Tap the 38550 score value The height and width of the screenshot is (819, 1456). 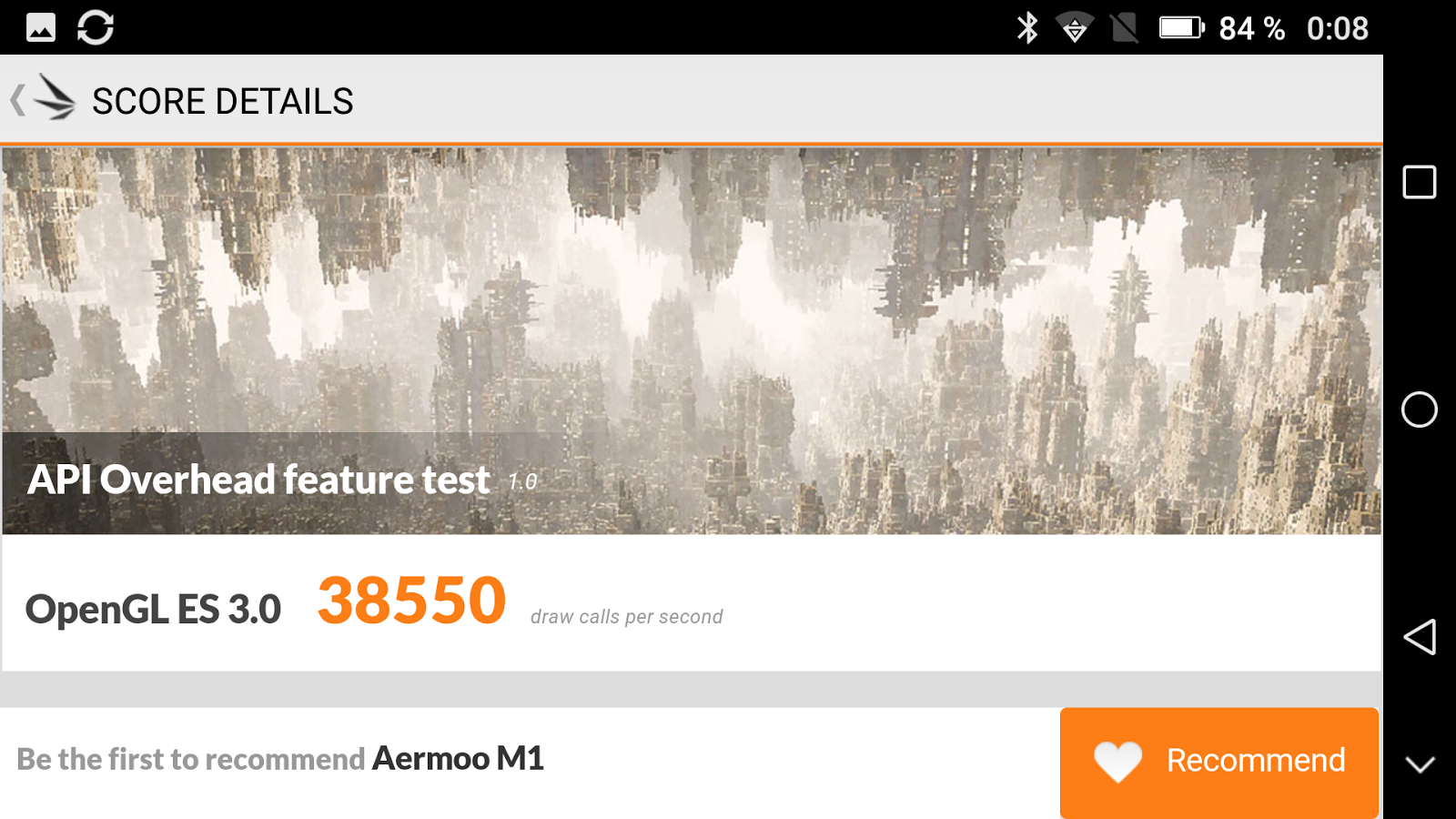tap(411, 601)
